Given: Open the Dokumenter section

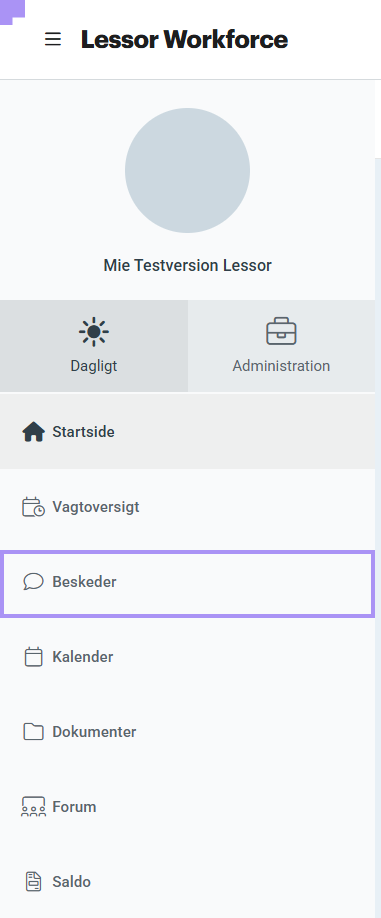Looking at the screenshot, I should (187, 732).
